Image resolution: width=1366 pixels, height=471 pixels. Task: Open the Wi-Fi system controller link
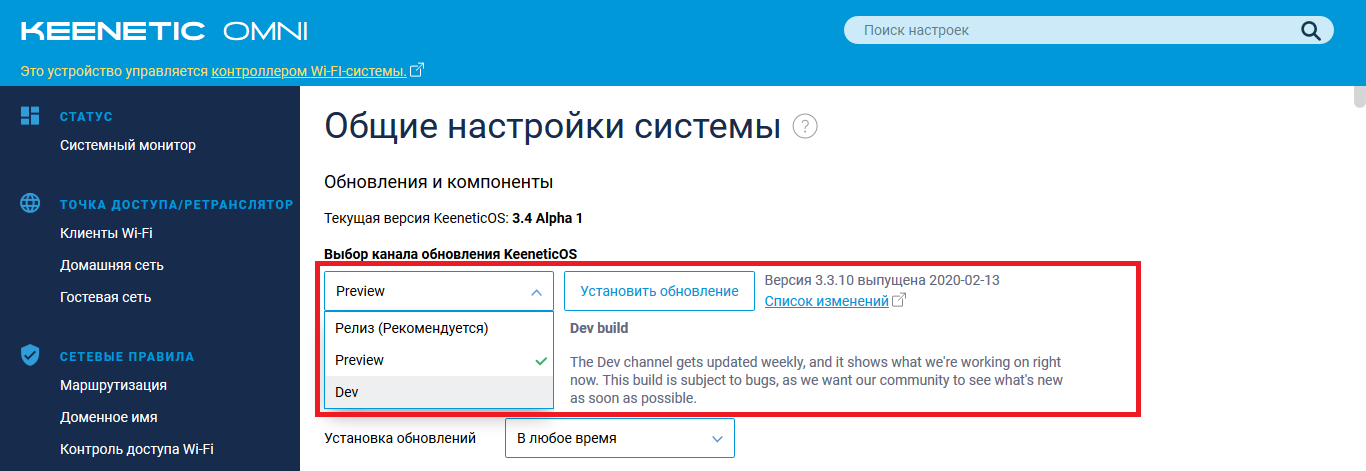tap(308, 72)
